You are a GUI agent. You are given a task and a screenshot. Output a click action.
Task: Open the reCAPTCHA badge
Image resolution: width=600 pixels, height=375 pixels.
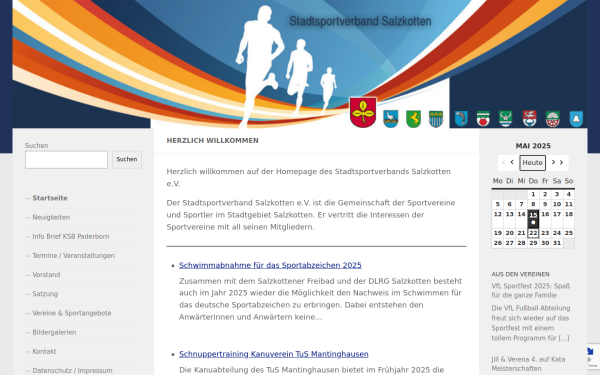pos(592,356)
